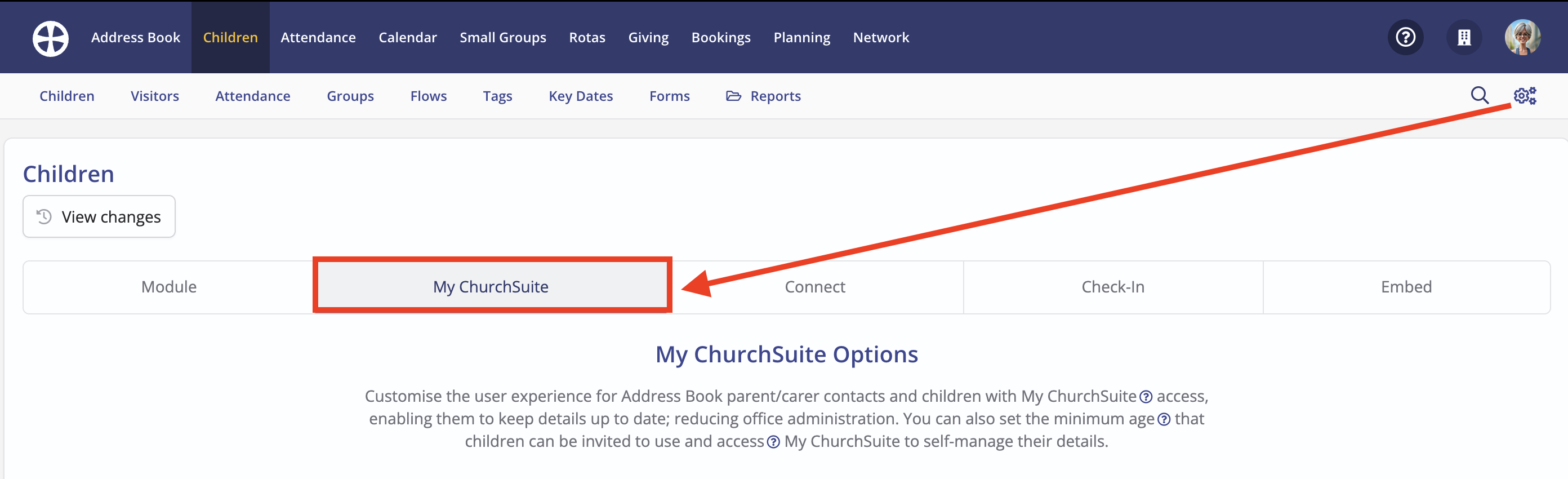
Task: Select the Children module in top bar
Action: 230,37
